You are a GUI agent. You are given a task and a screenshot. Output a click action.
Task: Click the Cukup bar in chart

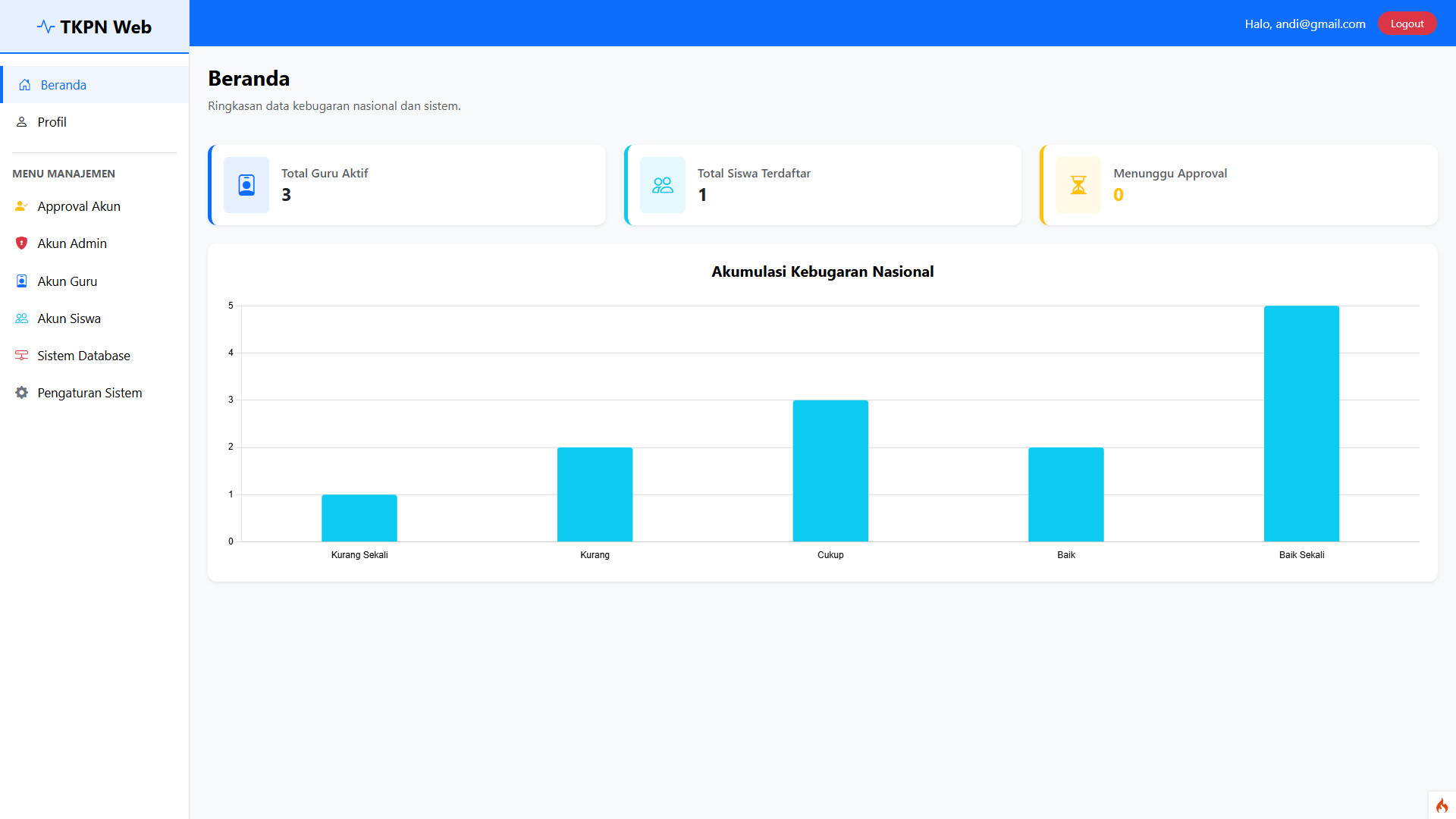(830, 470)
